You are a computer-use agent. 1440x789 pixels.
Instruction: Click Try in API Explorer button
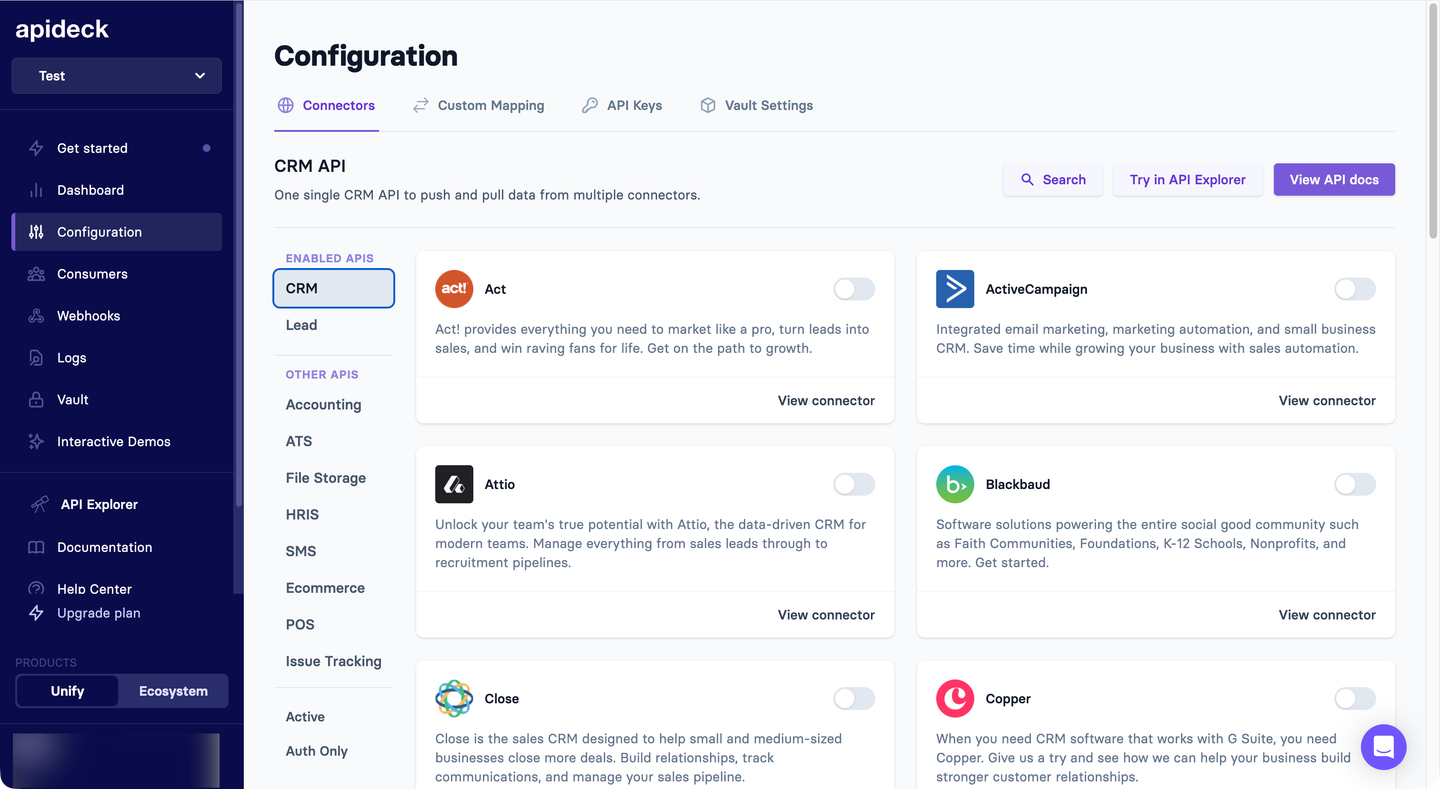[x=1188, y=180]
